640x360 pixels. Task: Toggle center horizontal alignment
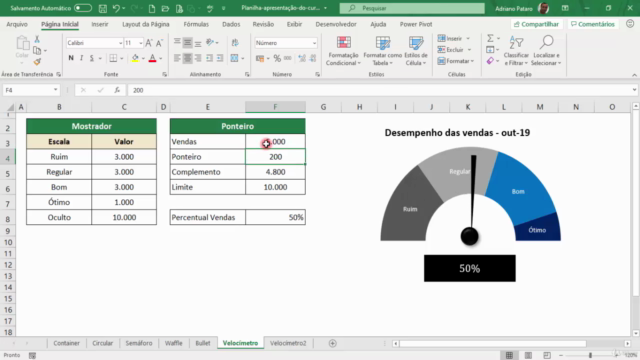pos(187,58)
